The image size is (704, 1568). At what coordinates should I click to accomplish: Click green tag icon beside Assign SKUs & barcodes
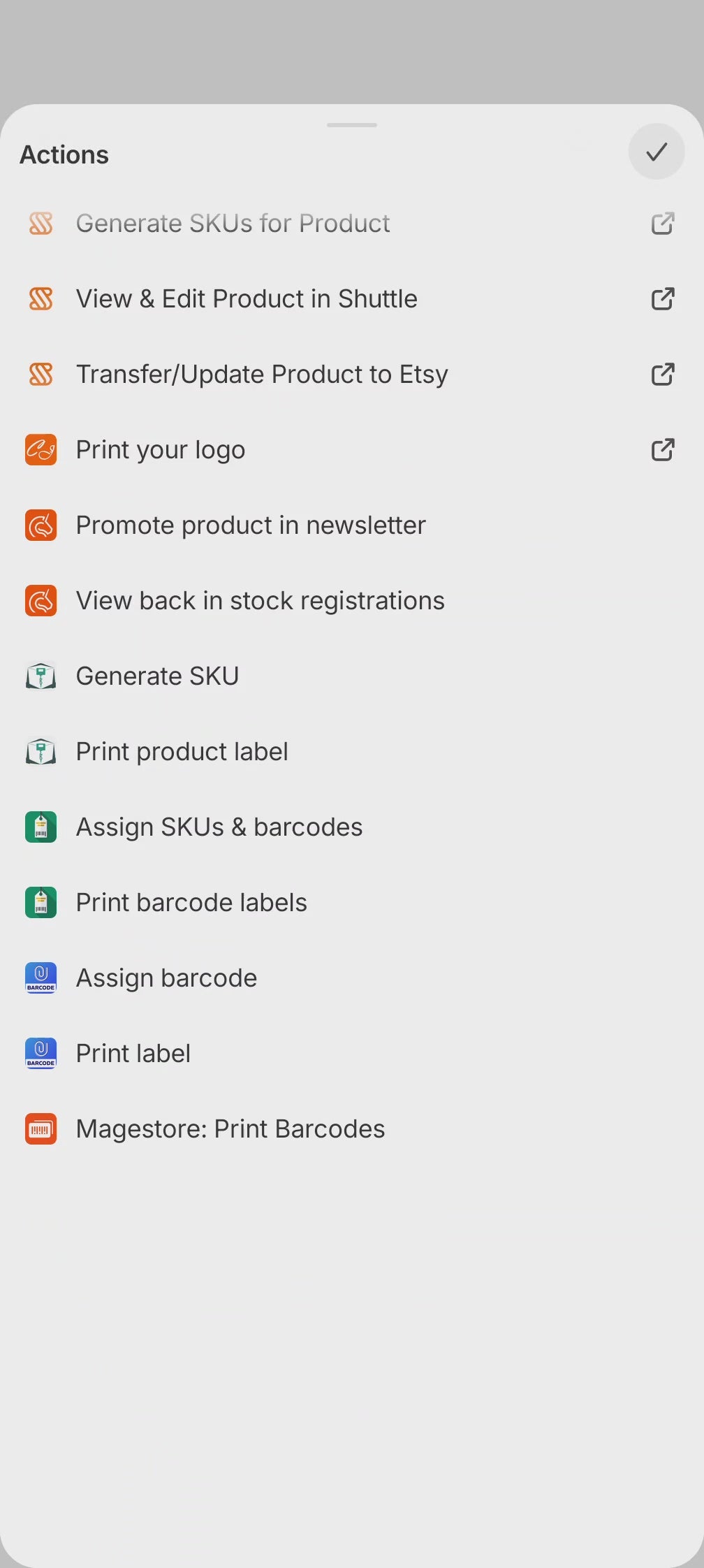coord(41,827)
